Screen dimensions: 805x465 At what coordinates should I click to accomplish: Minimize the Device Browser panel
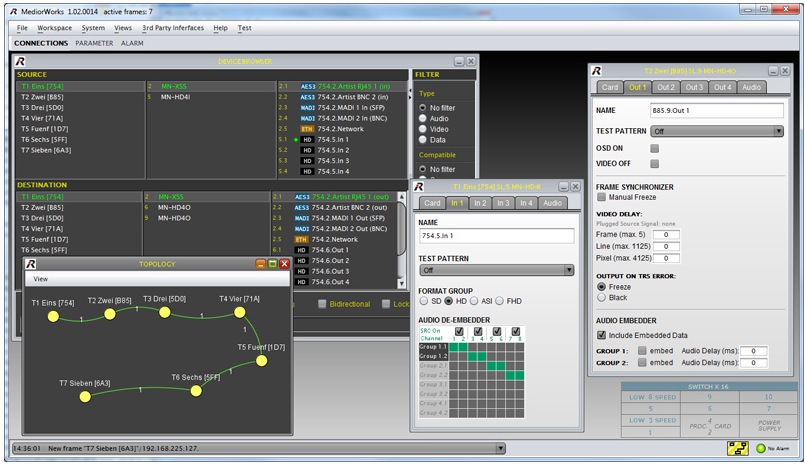(x=459, y=61)
